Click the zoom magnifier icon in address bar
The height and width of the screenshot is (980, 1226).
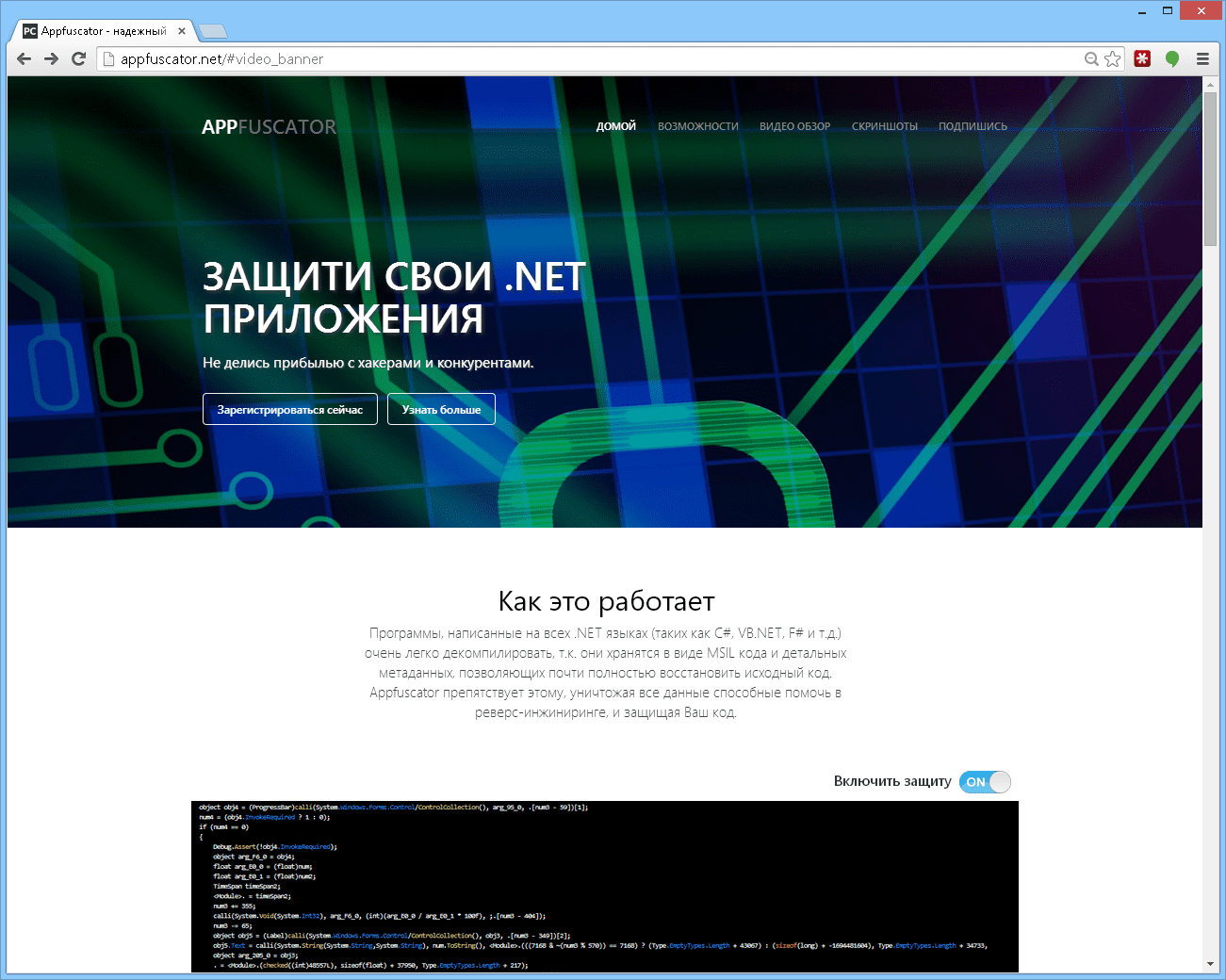[x=1091, y=58]
